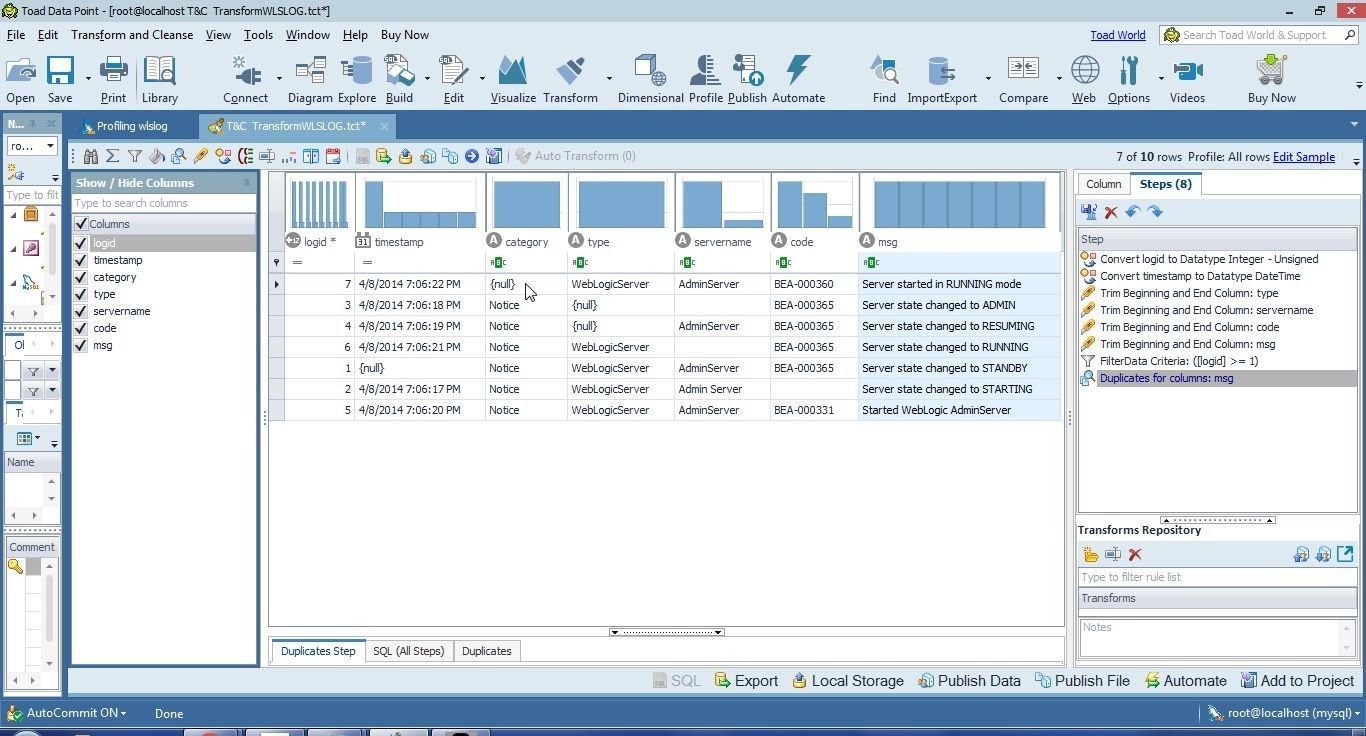Click the Toad World link
This screenshot has width=1366, height=736.
coord(1117,35)
